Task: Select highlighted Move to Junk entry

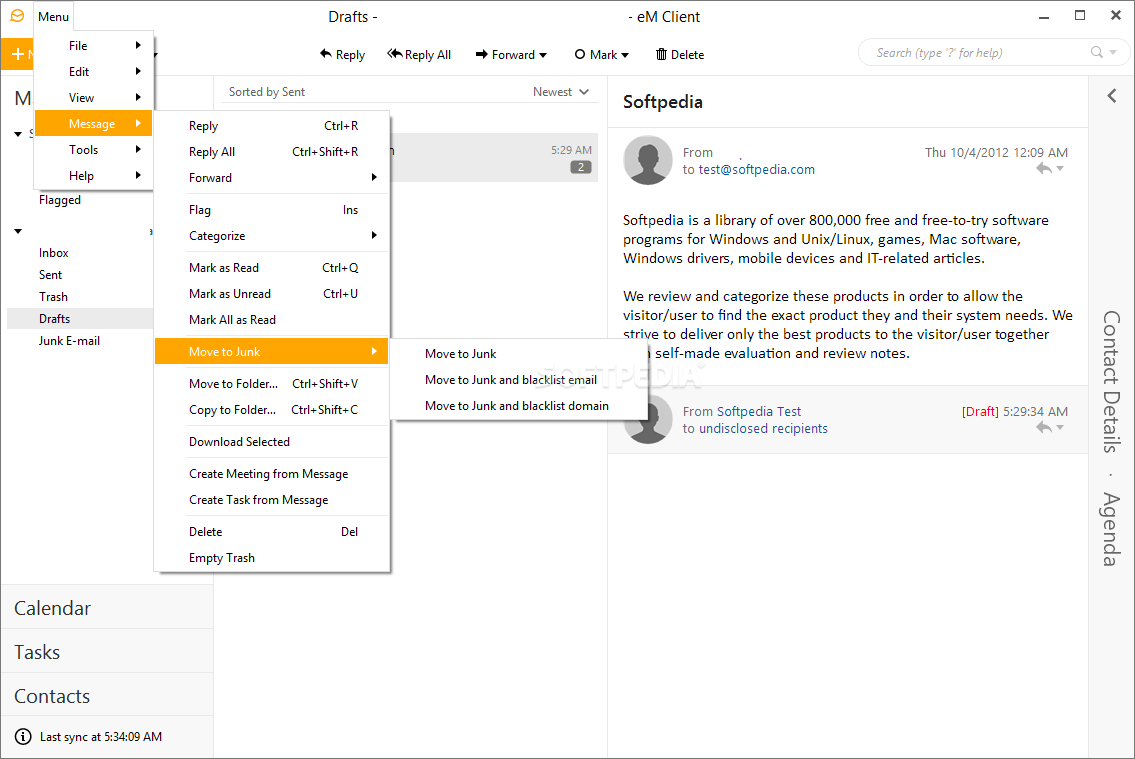Action: (x=272, y=352)
